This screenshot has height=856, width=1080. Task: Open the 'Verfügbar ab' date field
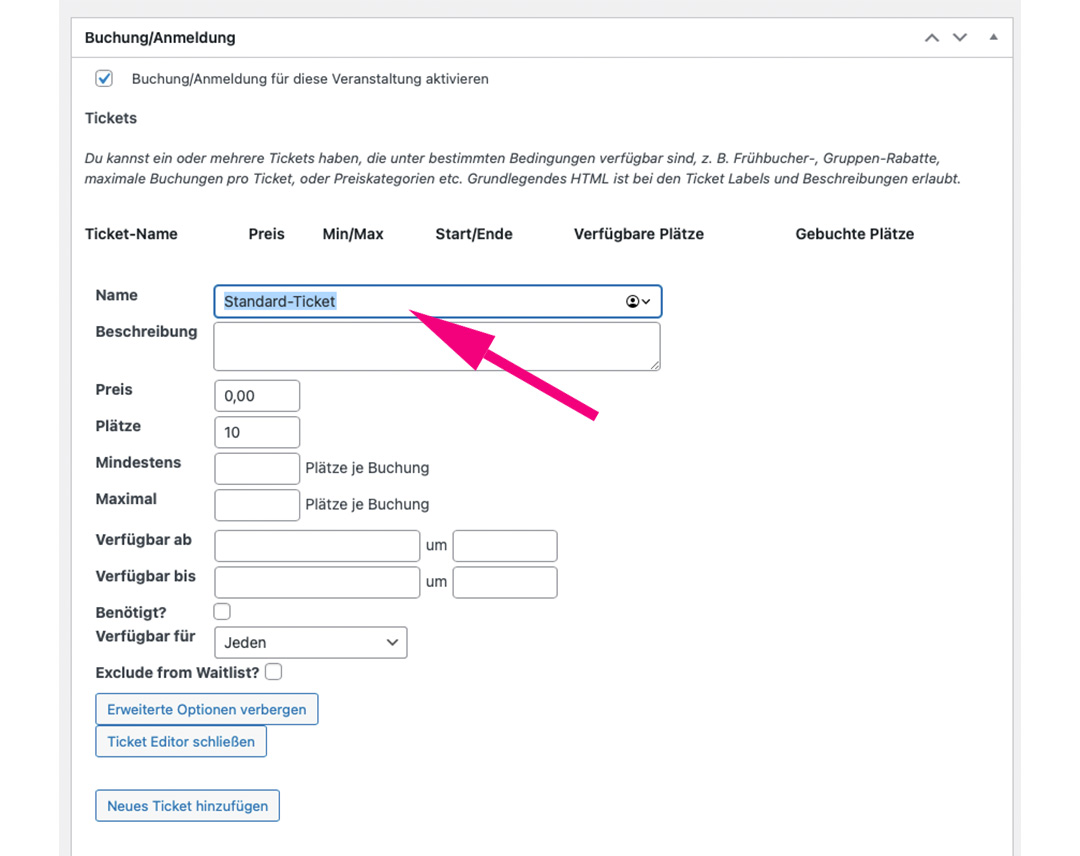point(317,546)
